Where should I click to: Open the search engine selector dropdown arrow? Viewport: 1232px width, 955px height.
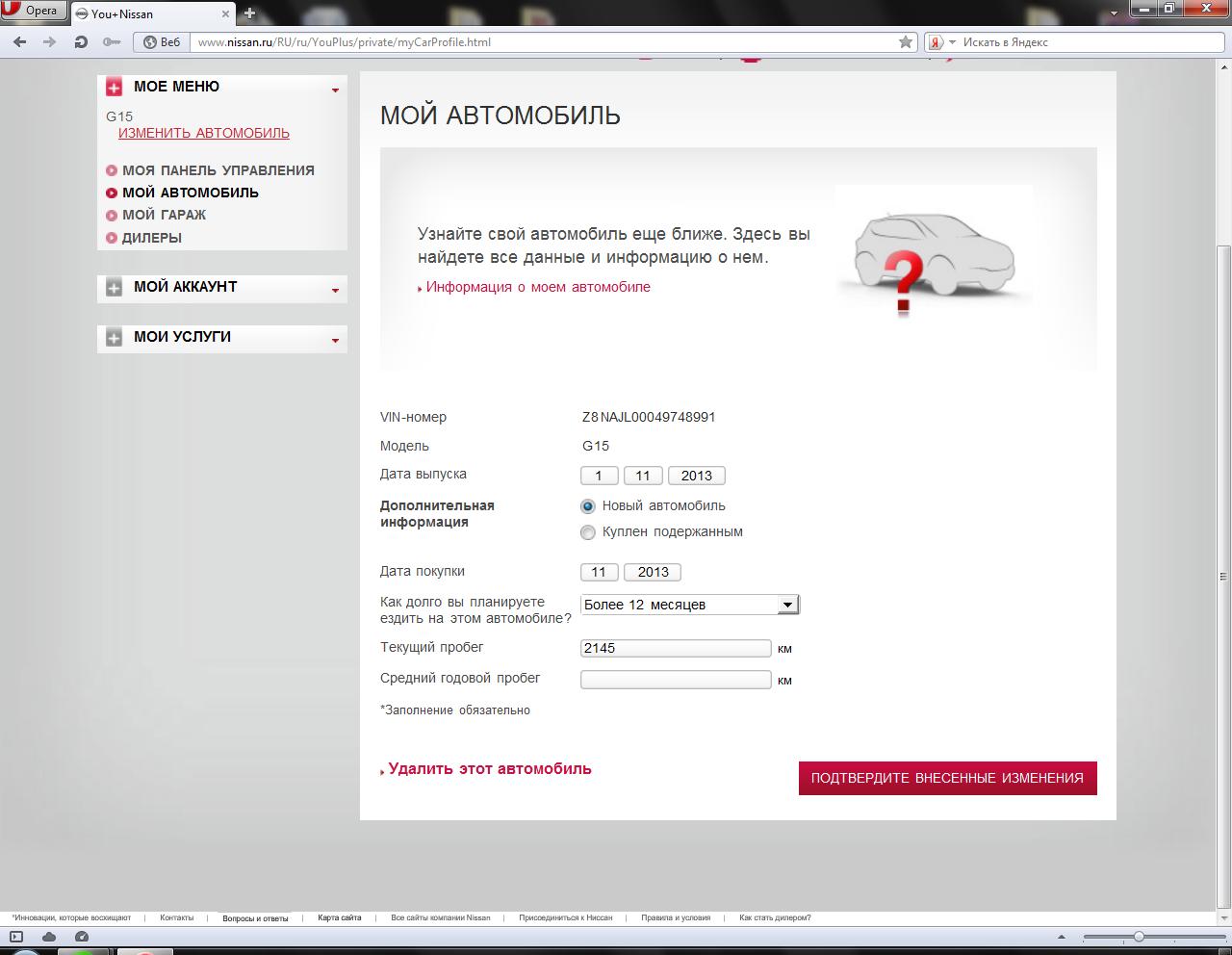(x=952, y=42)
